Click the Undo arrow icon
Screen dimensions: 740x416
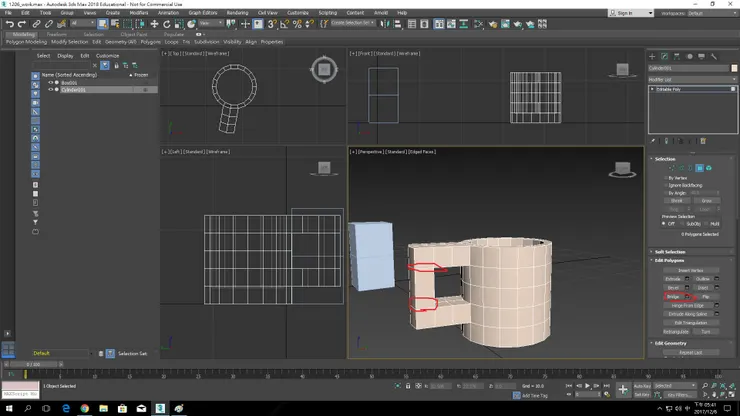[9, 24]
